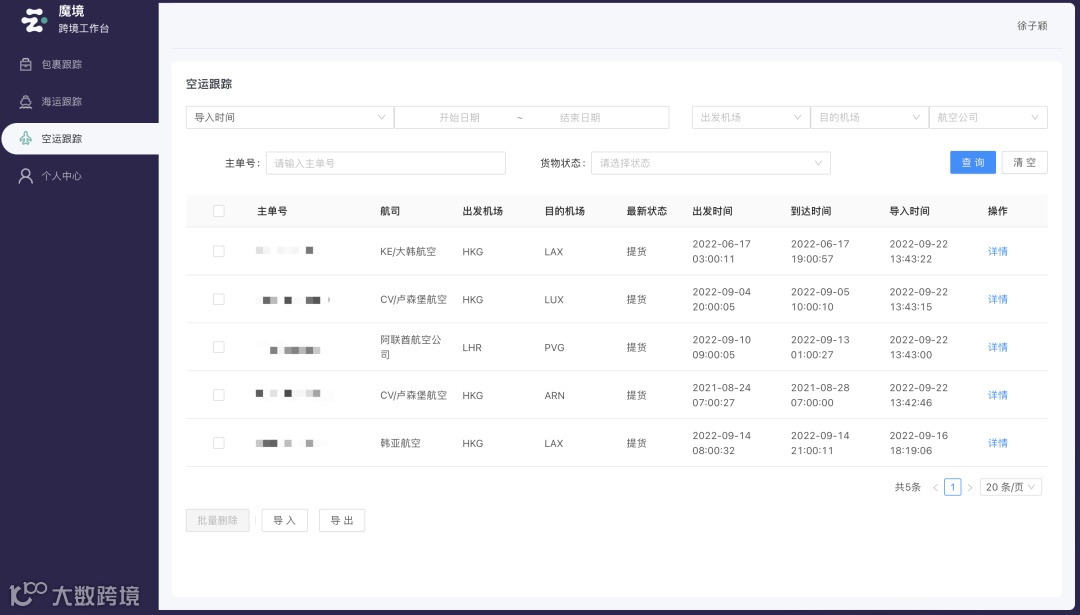Click the 结束日期 end date field
This screenshot has width=1080, height=615.
580,118
